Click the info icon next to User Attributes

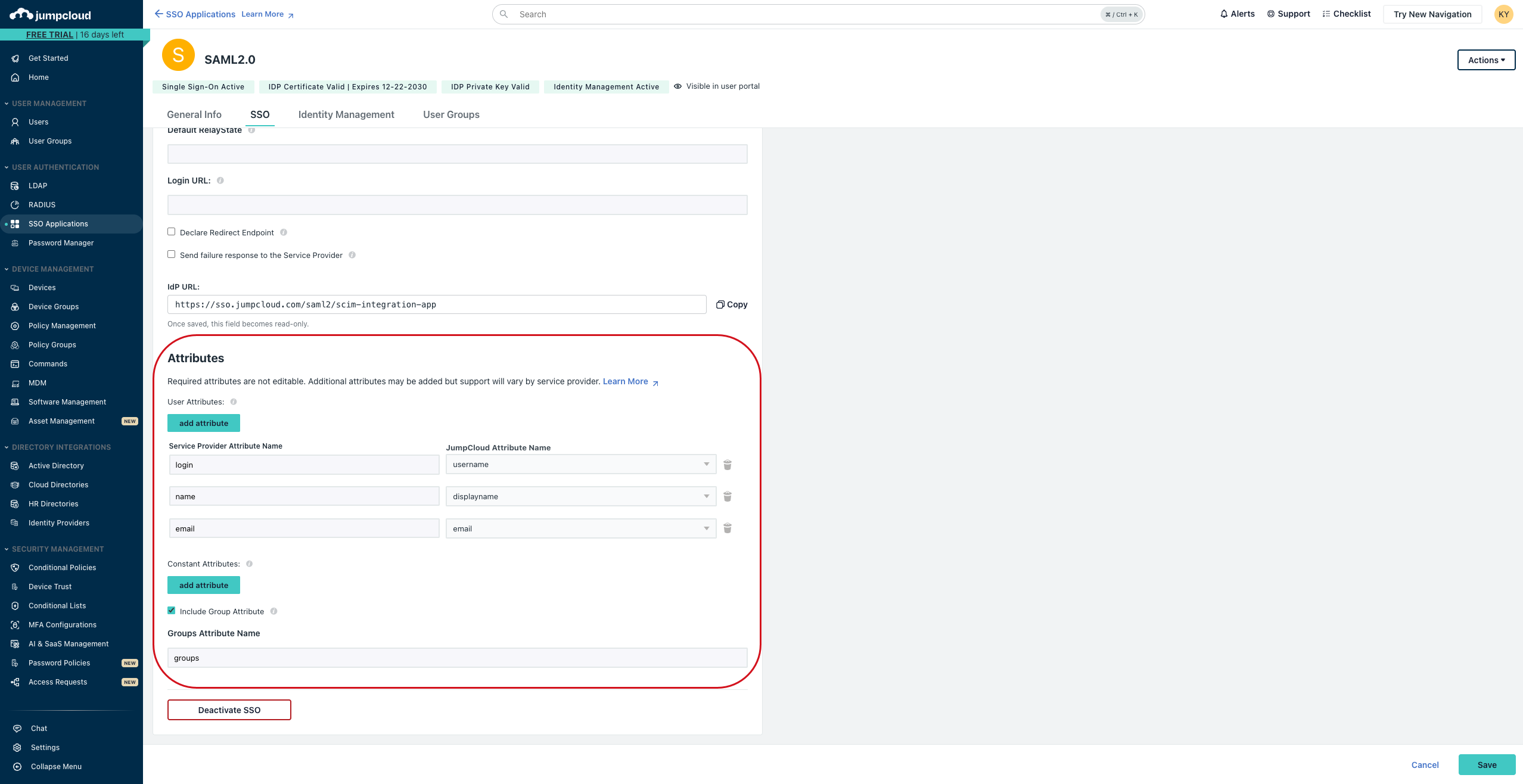[x=234, y=402]
